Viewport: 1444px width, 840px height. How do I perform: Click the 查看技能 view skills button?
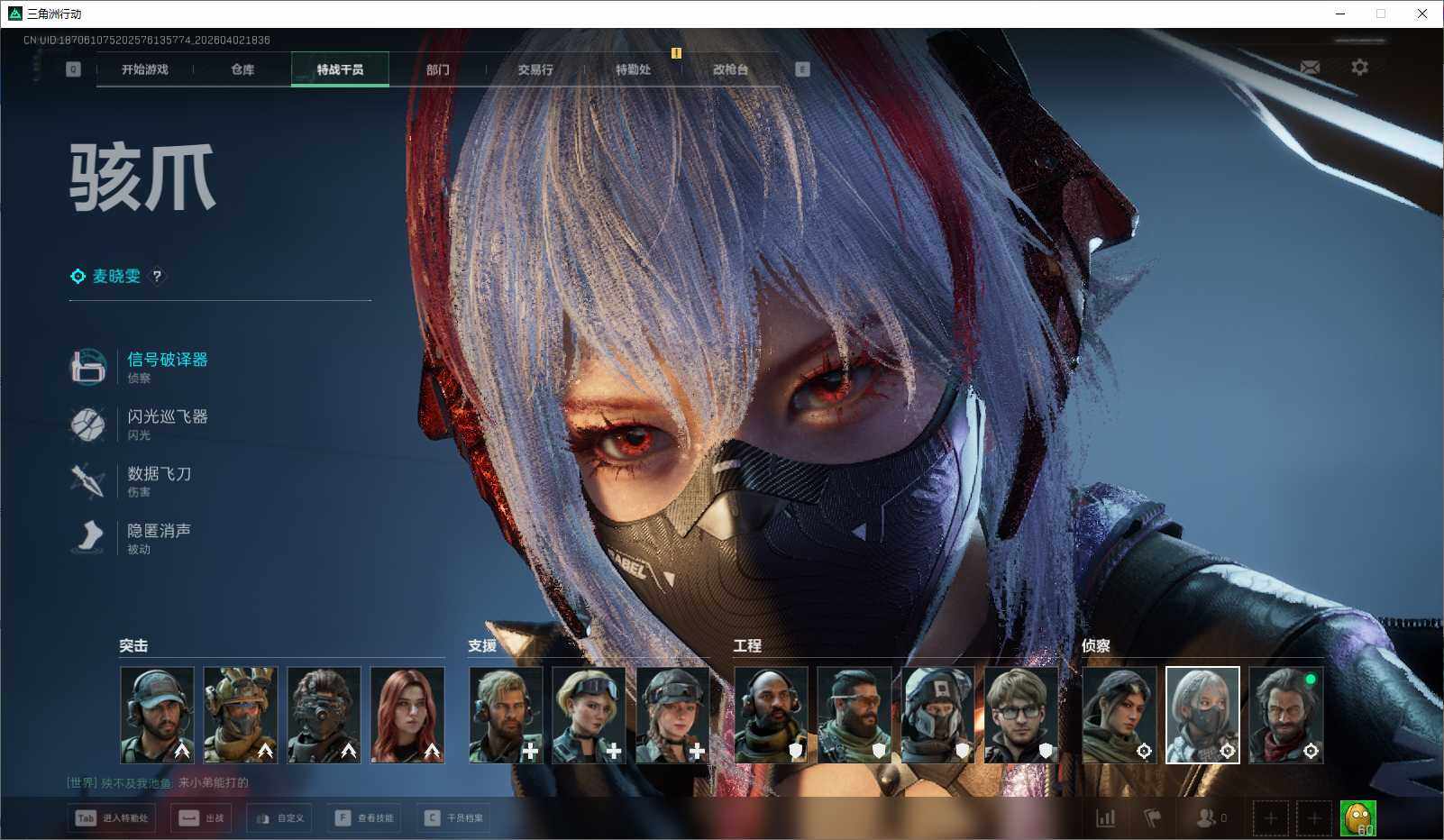(x=364, y=818)
